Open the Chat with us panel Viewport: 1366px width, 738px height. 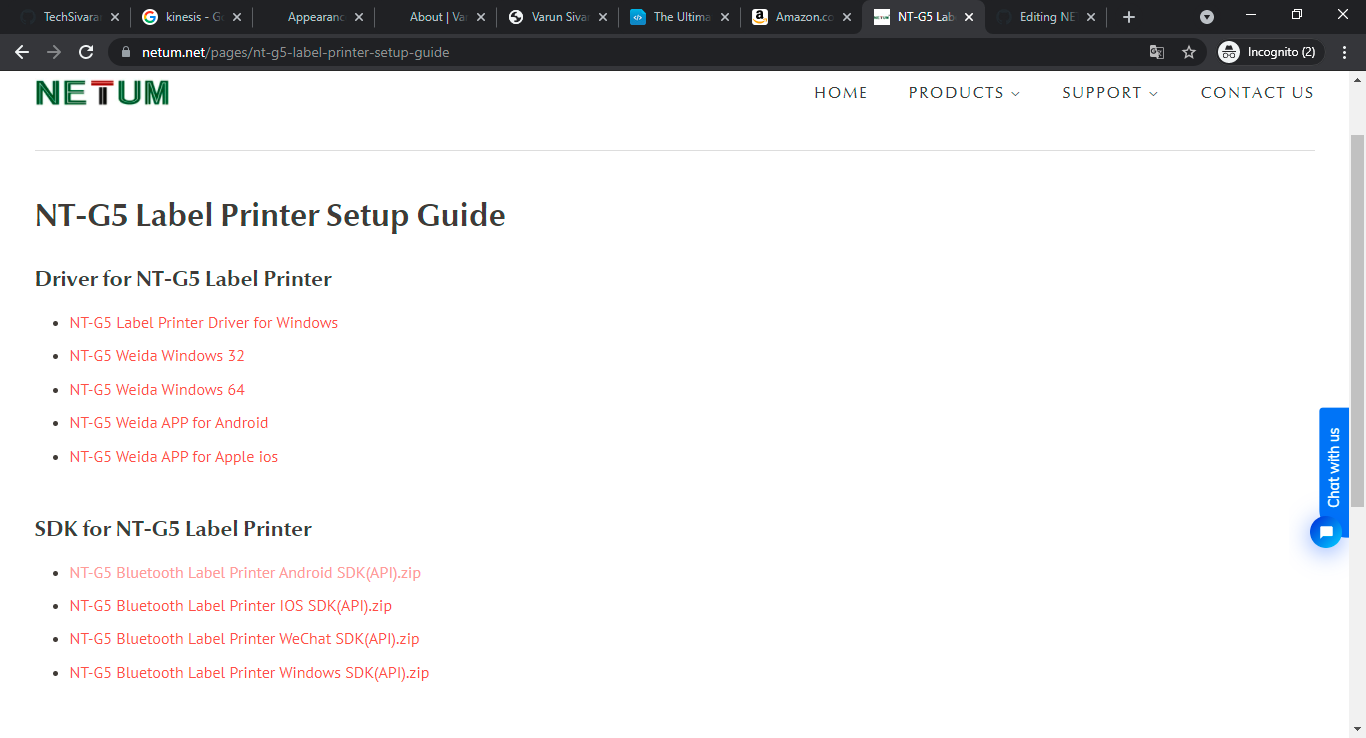[x=1333, y=461]
